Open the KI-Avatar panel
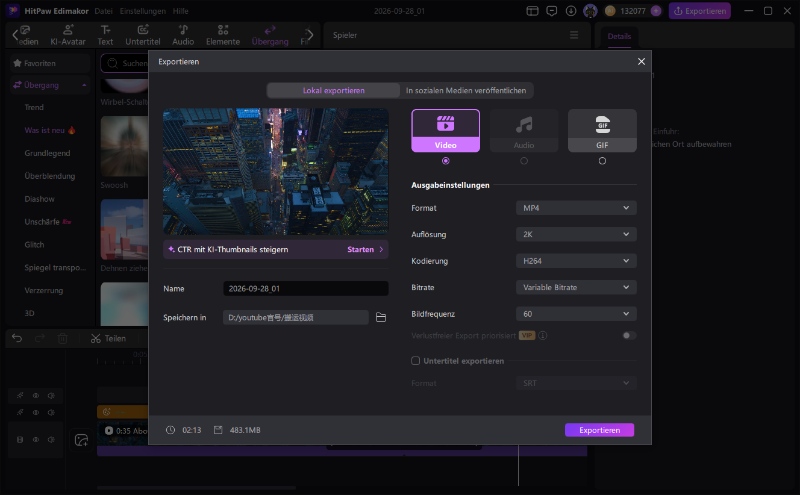Viewport: 800px width, 495px height. click(x=68, y=35)
